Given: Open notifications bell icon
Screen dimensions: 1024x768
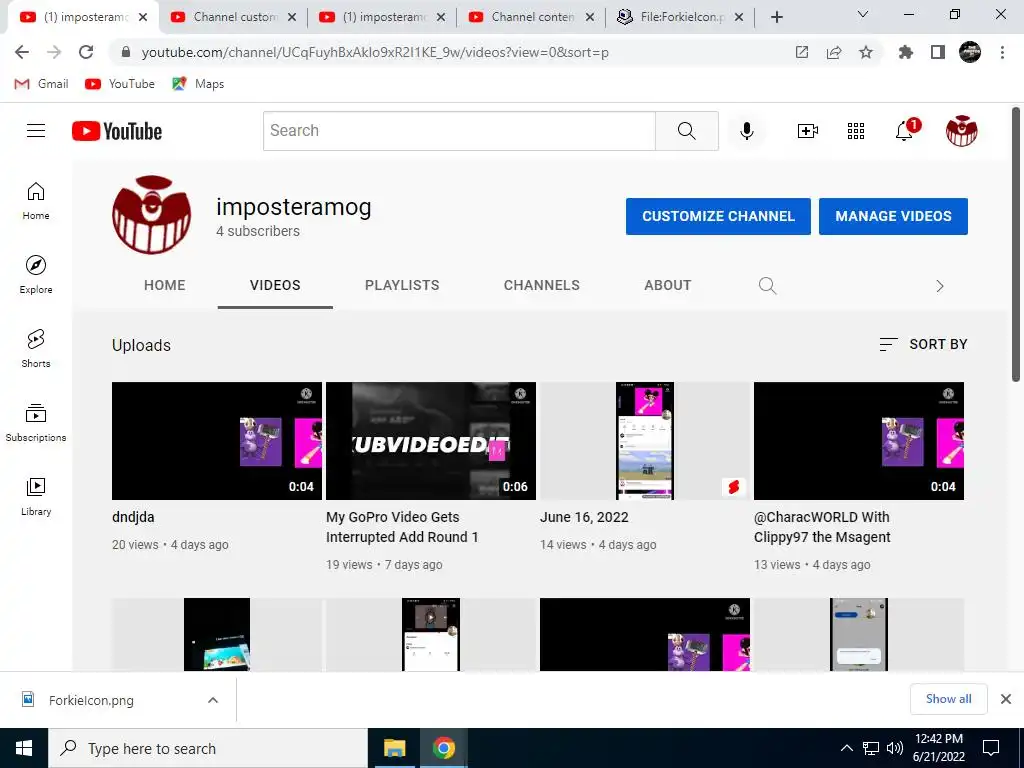Looking at the screenshot, I should click(x=904, y=131).
